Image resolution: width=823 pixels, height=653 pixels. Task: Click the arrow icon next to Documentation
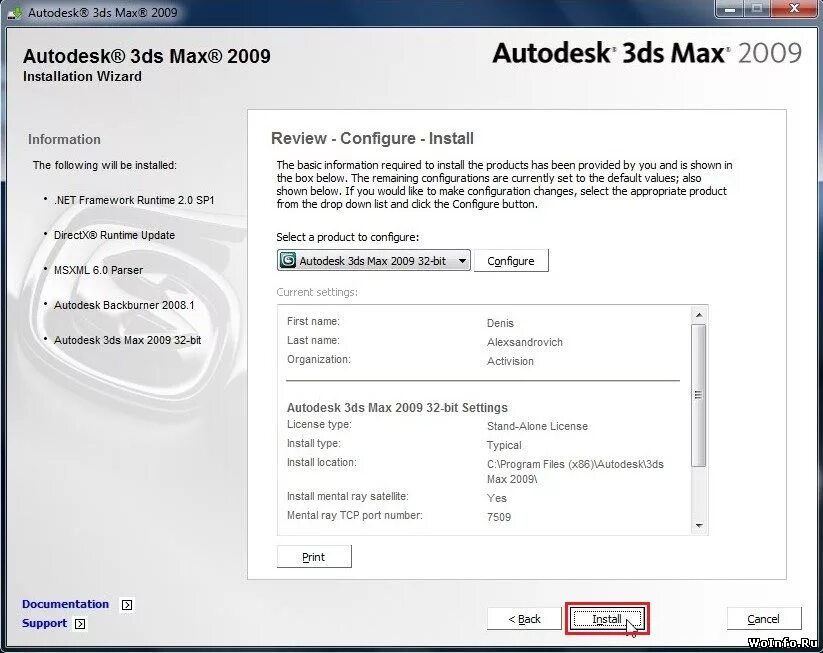[x=126, y=604]
